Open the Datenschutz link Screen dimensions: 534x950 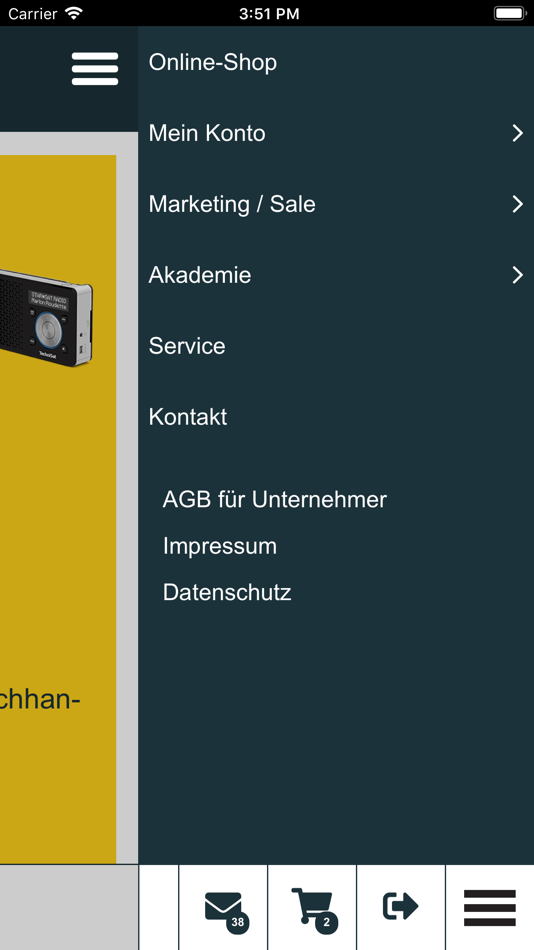[x=227, y=593]
